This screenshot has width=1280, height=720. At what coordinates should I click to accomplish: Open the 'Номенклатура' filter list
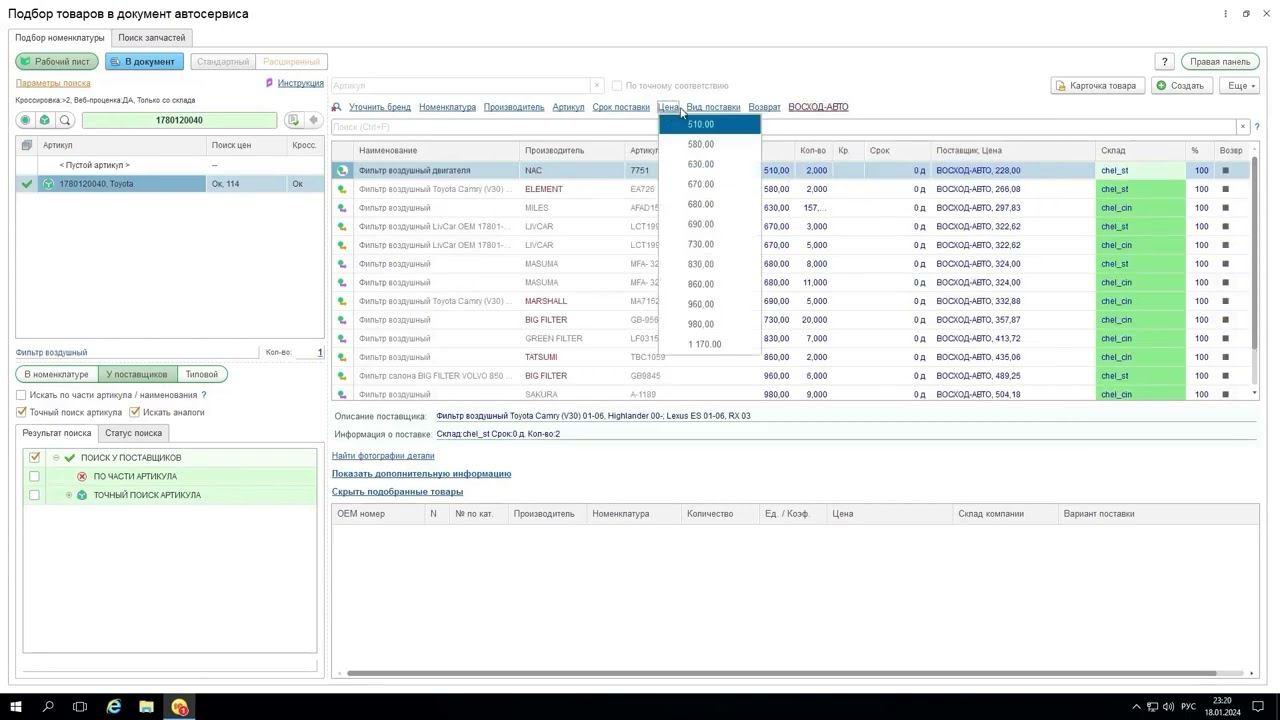[447, 107]
